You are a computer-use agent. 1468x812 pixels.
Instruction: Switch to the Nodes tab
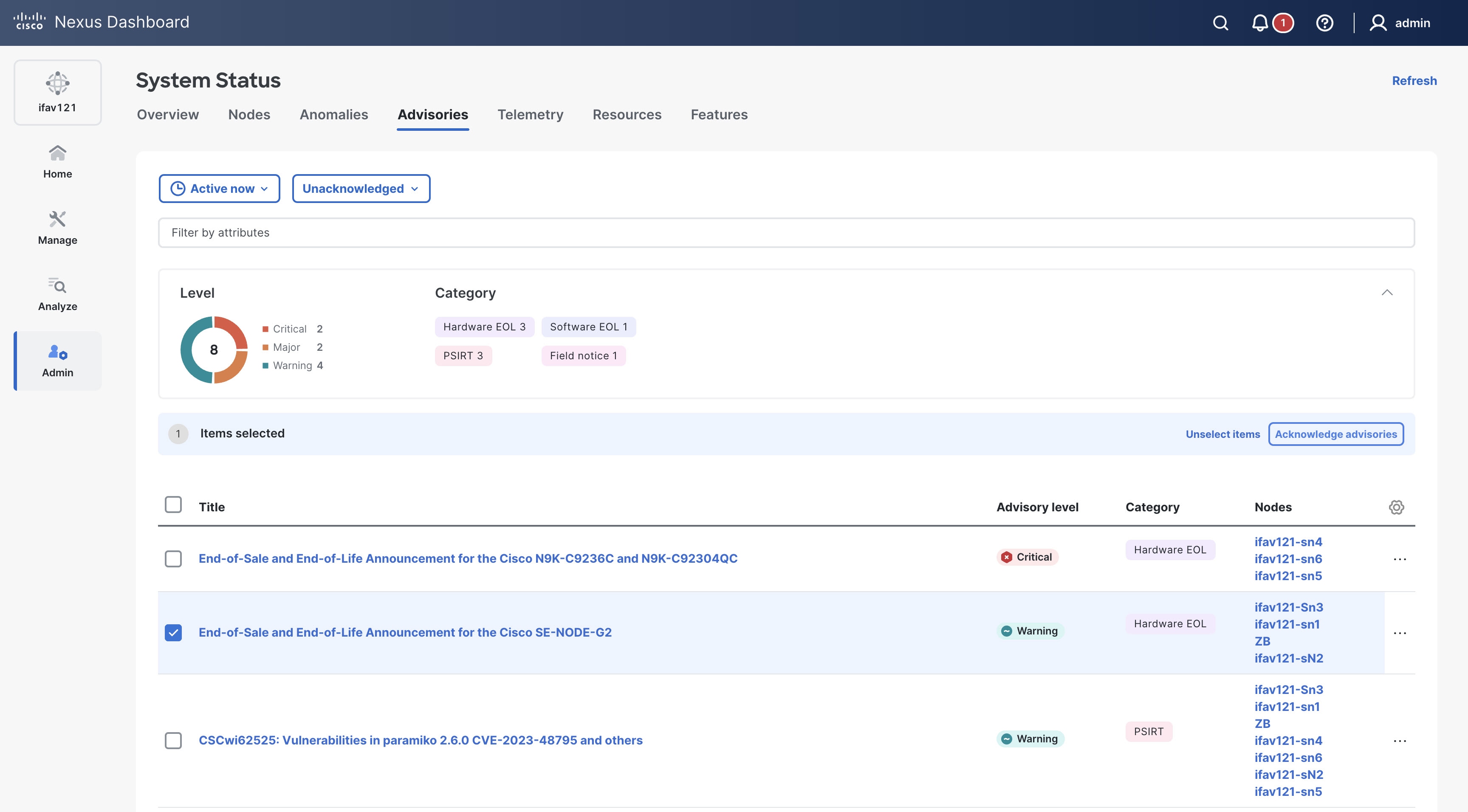pyautogui.click(x=249, y=115)
